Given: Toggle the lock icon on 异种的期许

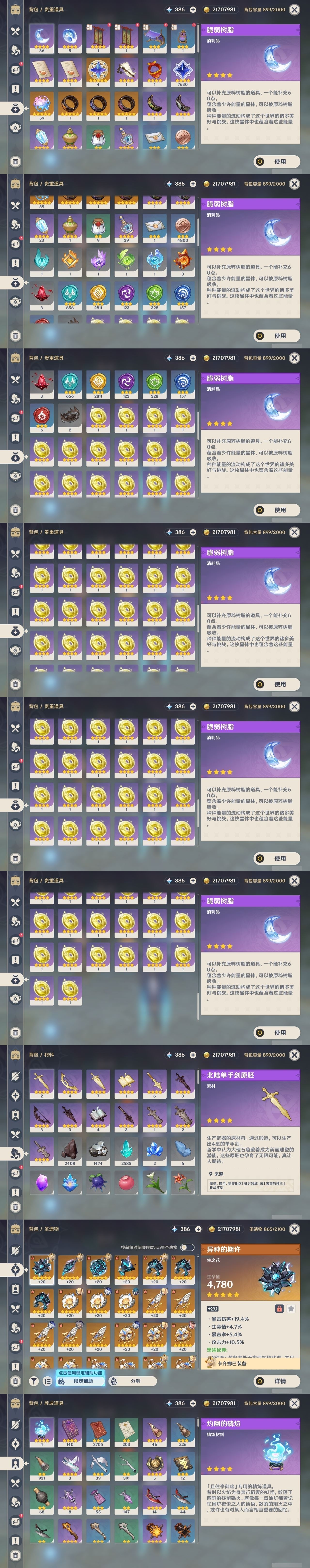Looking at the screenshot, I should (x=279, y=1308).
